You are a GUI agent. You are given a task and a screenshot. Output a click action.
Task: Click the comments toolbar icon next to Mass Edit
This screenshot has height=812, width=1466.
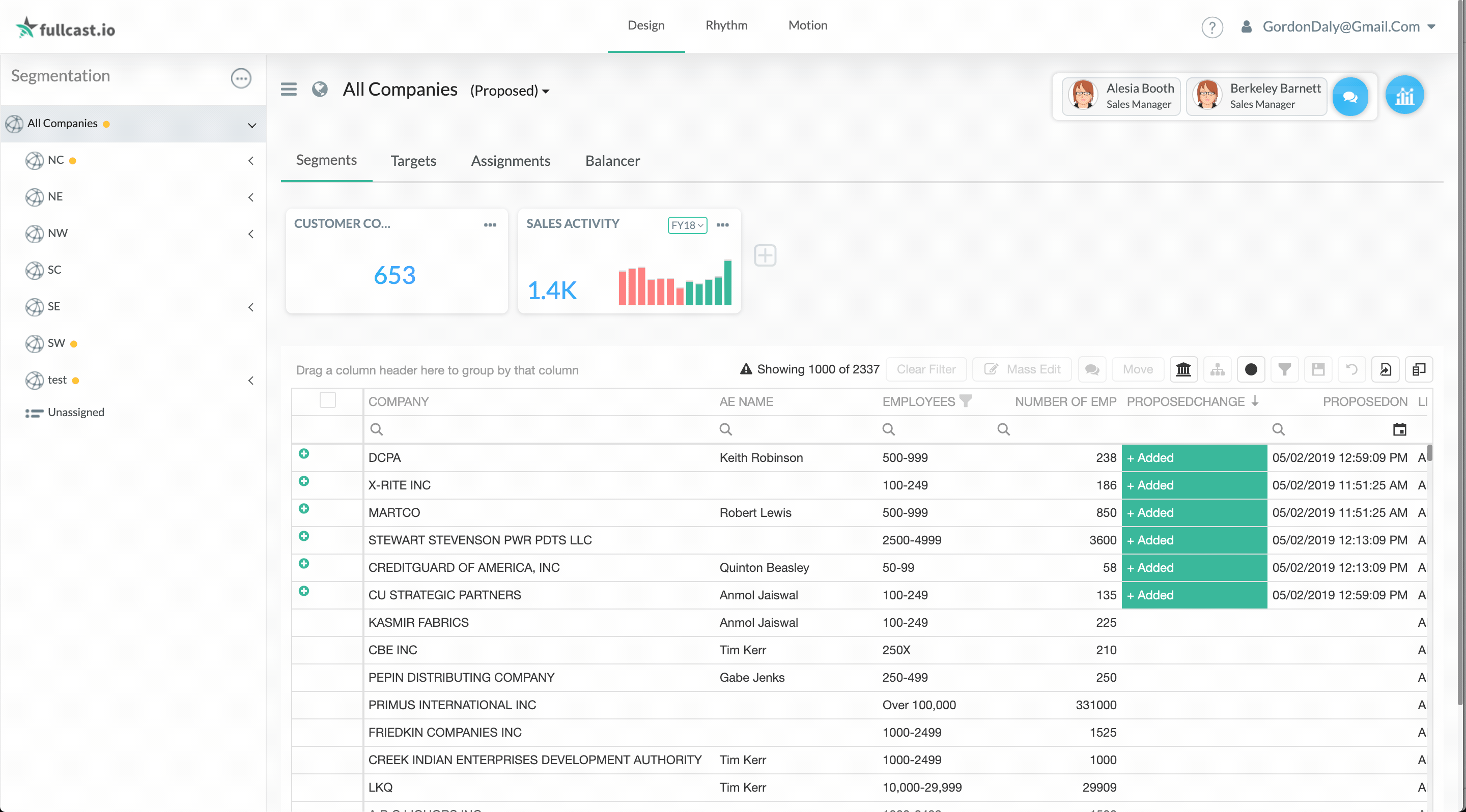[1091, 369]
